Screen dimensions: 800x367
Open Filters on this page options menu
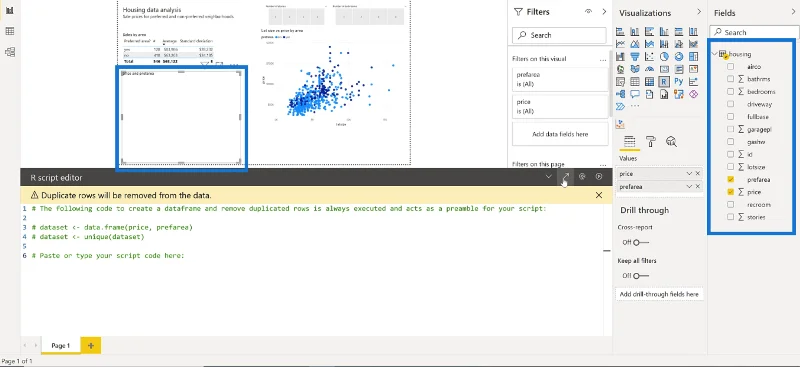pos(603,164)
